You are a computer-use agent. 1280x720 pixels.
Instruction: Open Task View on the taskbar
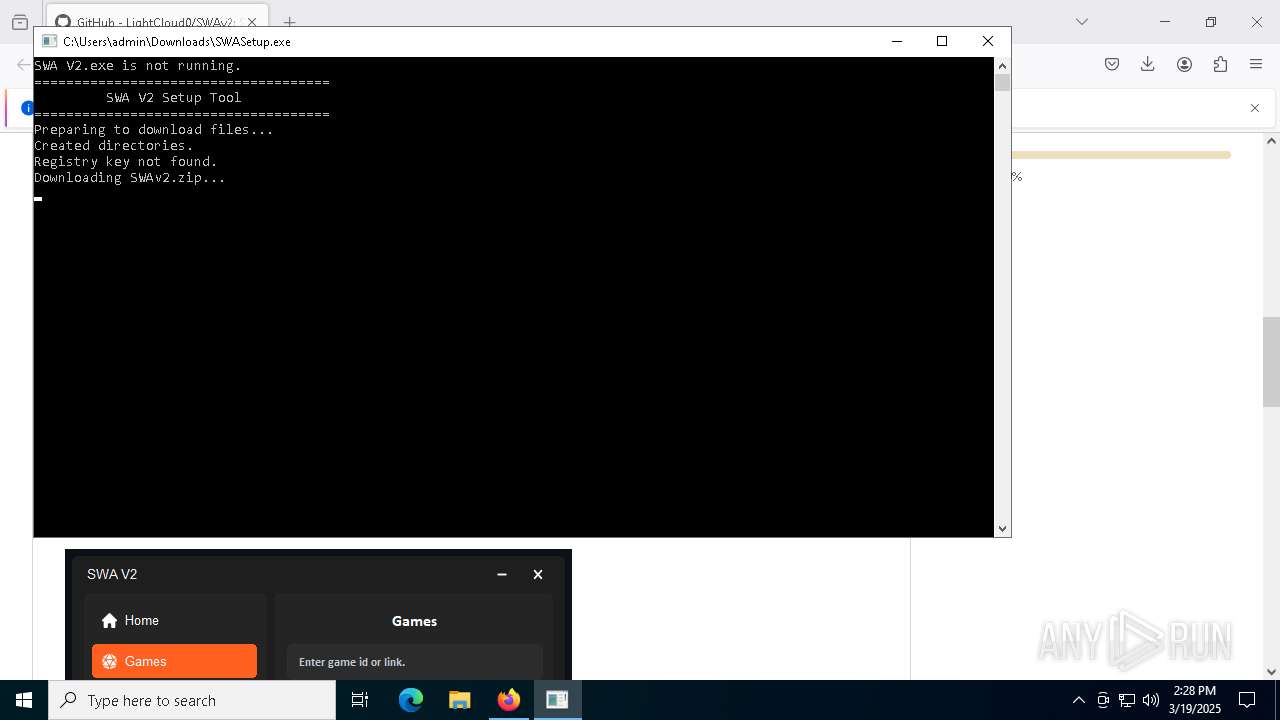pyautogui.click(x=360, y=700)
